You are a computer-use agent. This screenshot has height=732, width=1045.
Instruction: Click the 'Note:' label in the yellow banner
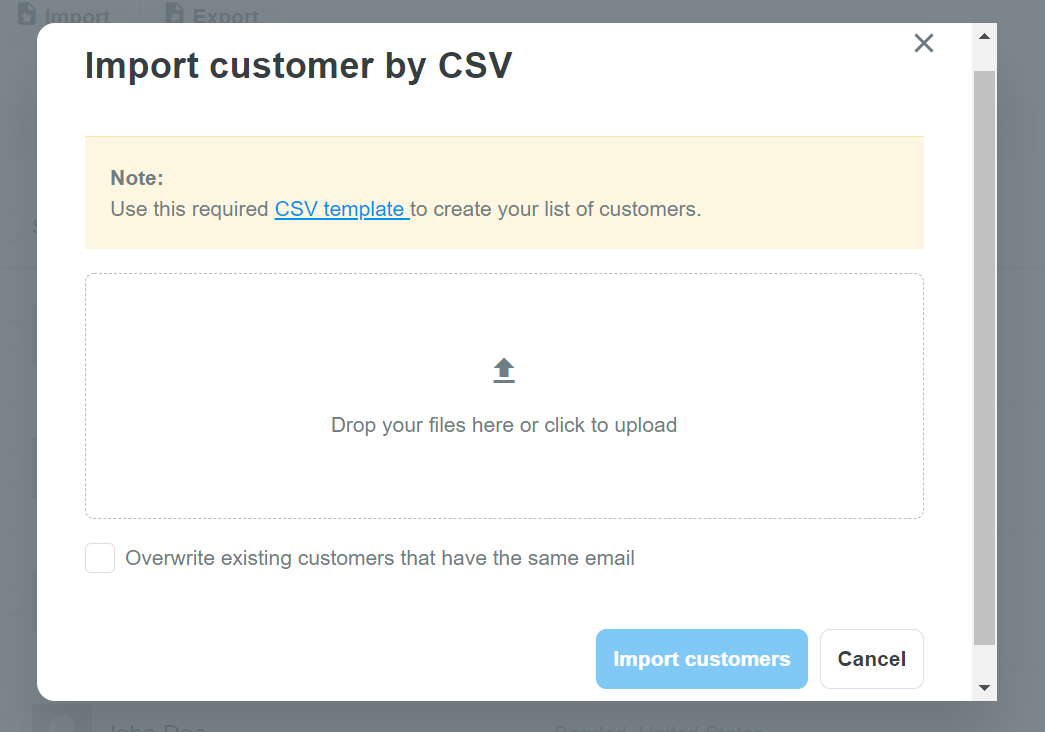point(137,179)
